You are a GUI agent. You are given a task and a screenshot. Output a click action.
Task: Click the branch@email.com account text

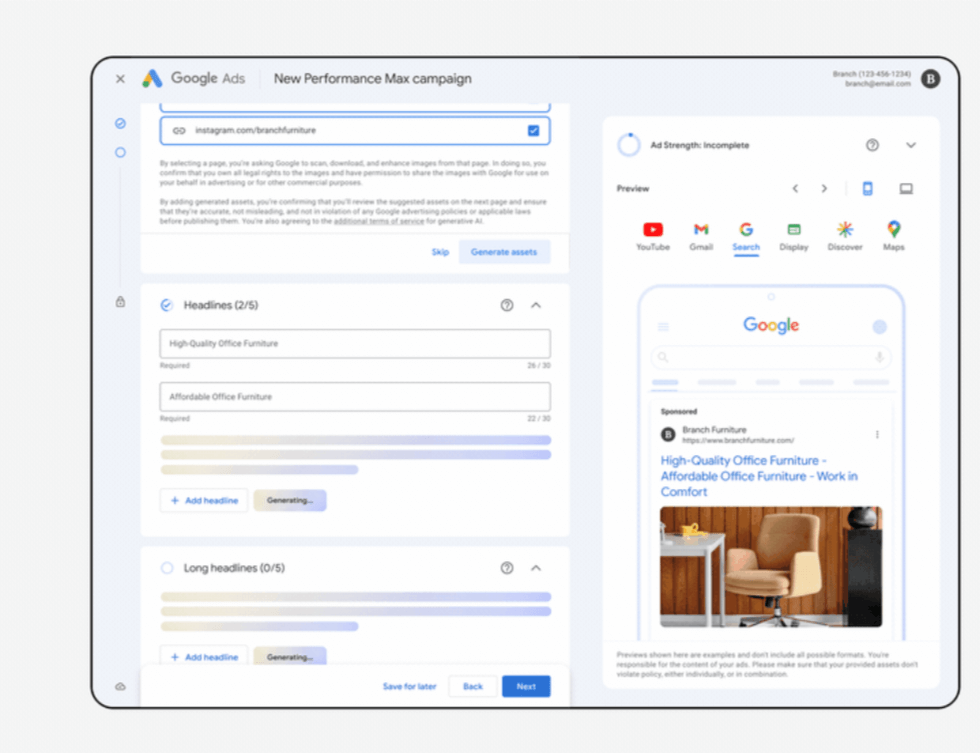[x=878, y=84]
